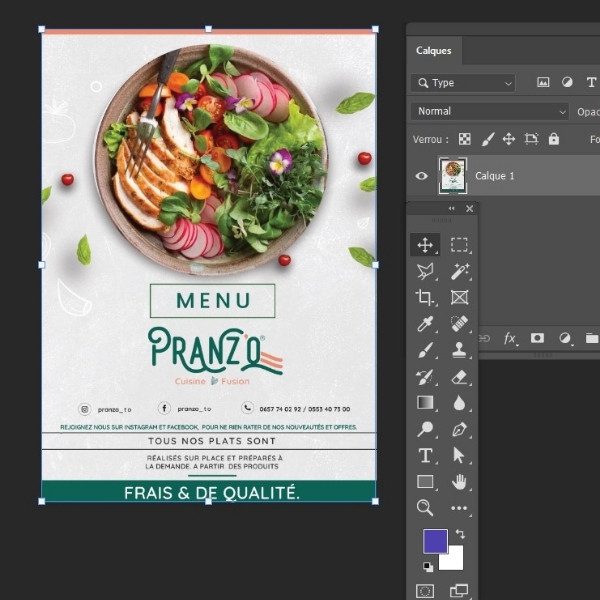Hide the Calque 1 layer with the eye icon

(x=422, y=176)
